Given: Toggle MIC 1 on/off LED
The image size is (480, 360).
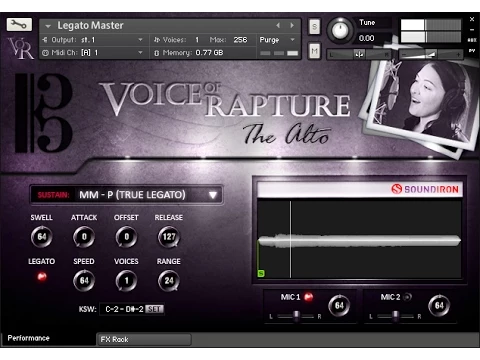Looking at the screenshot, I should click(x=309, y=297).
